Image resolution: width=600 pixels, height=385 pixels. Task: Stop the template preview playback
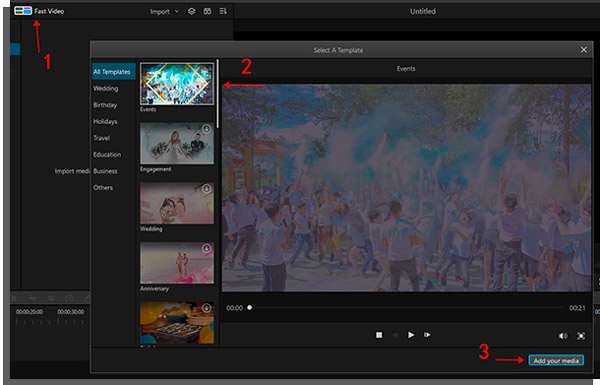click(x=379, y=335)
